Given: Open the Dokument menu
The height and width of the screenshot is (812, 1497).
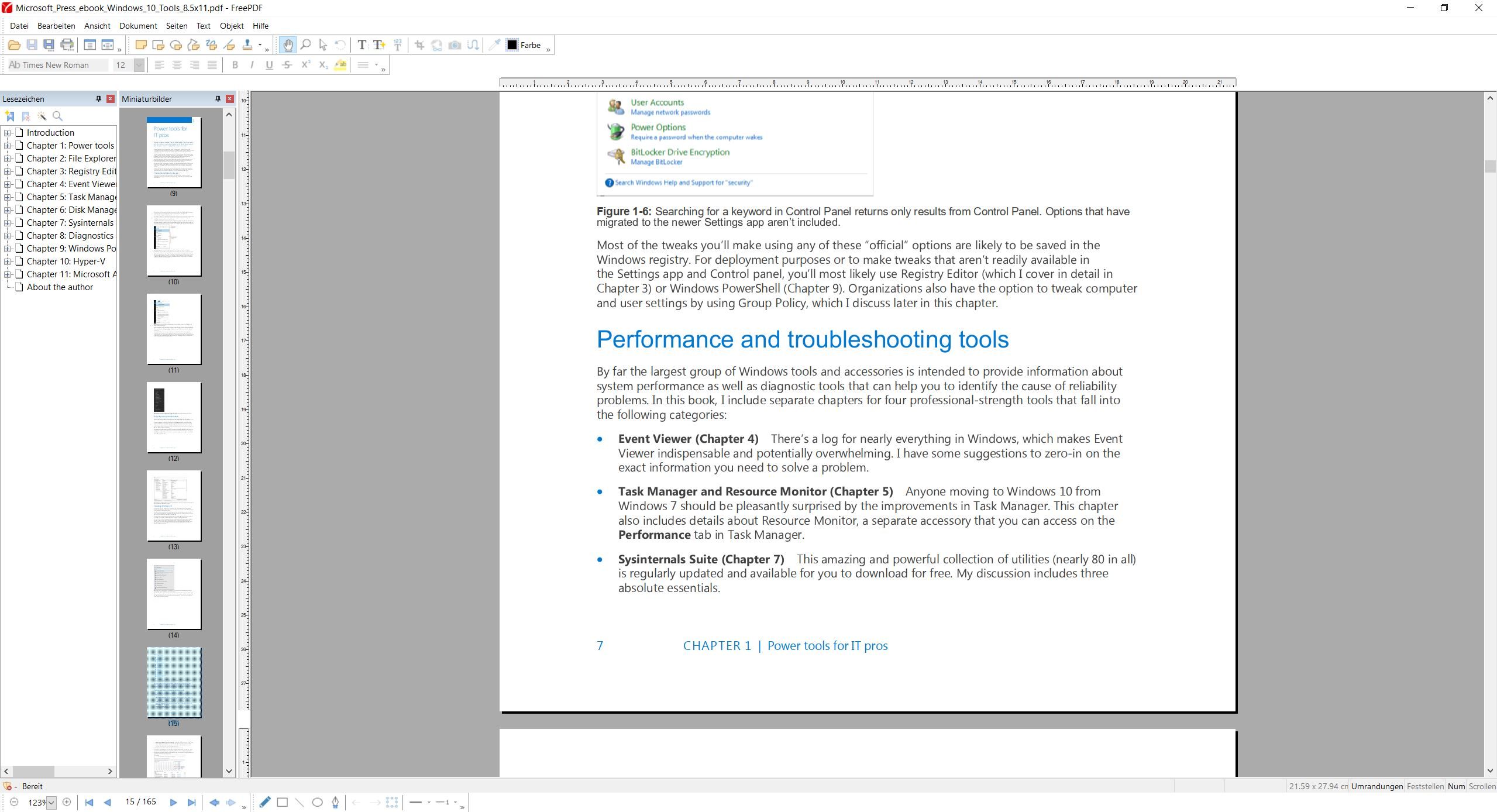Looking at the screenshot, I should 138,26.
